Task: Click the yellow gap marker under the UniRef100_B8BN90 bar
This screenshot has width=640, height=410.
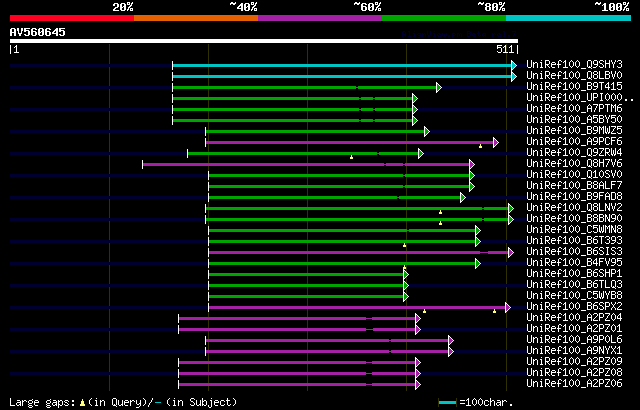Action: click(440, 223)
